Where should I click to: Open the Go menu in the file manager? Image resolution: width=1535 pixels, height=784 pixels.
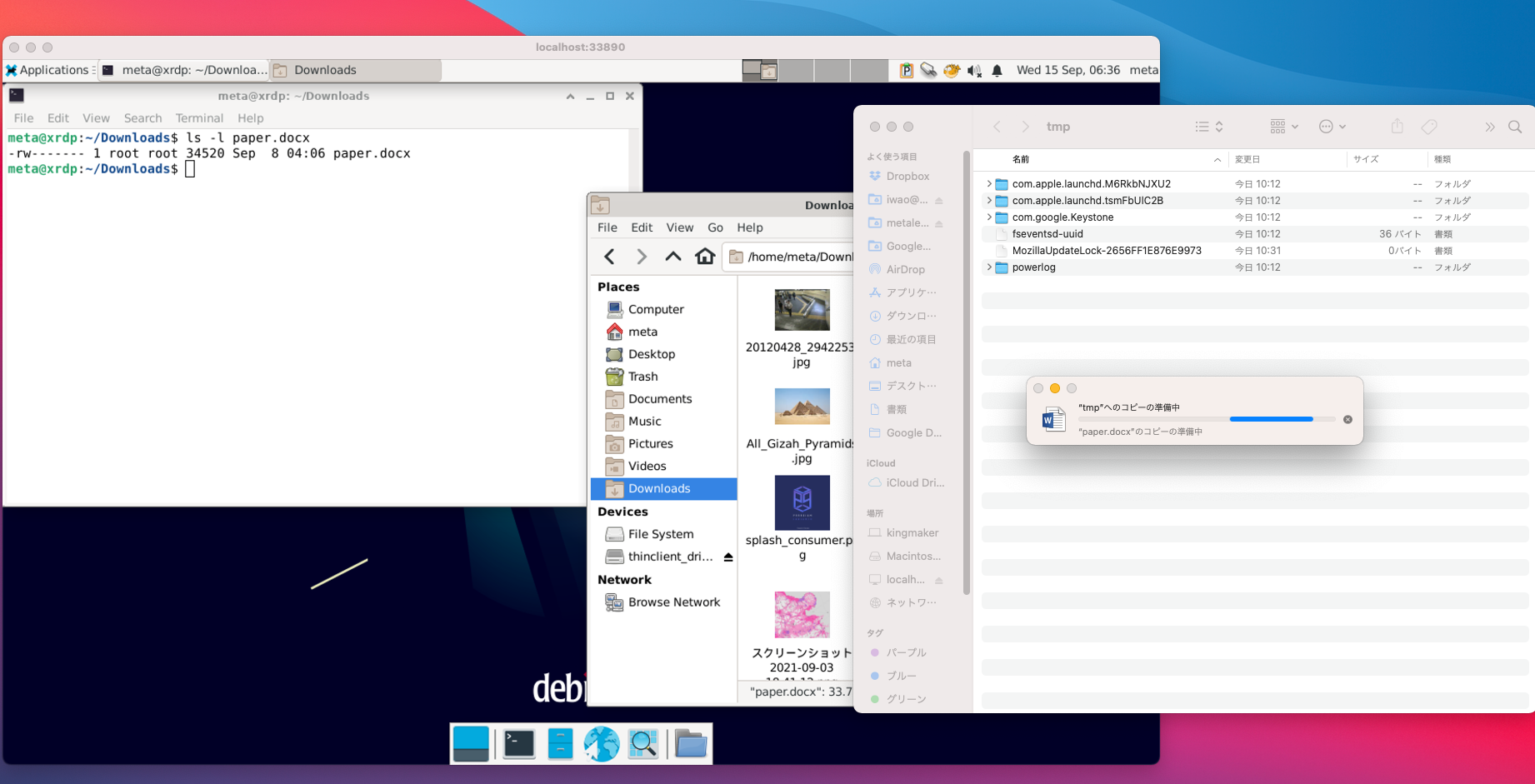[715, 227]
